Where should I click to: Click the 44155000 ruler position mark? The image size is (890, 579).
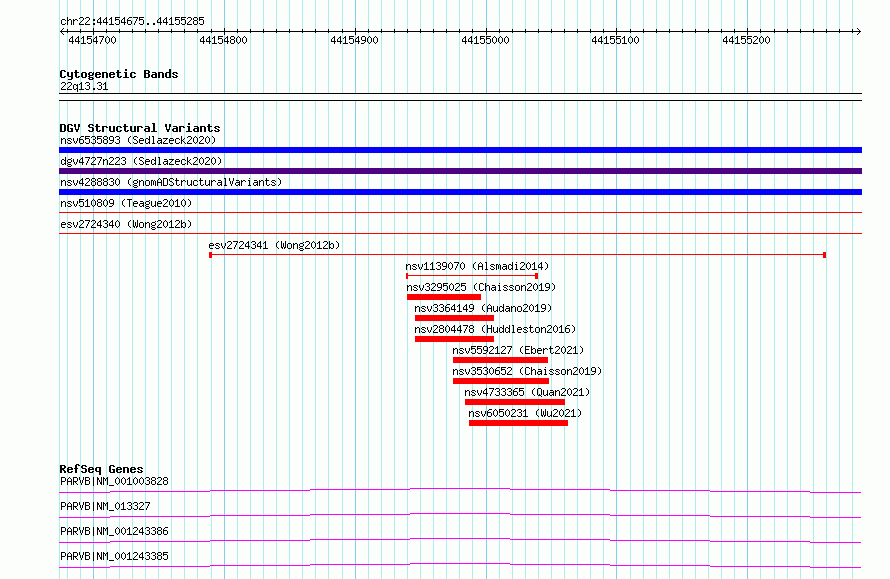pyautogui.click(x=485, y=40)
